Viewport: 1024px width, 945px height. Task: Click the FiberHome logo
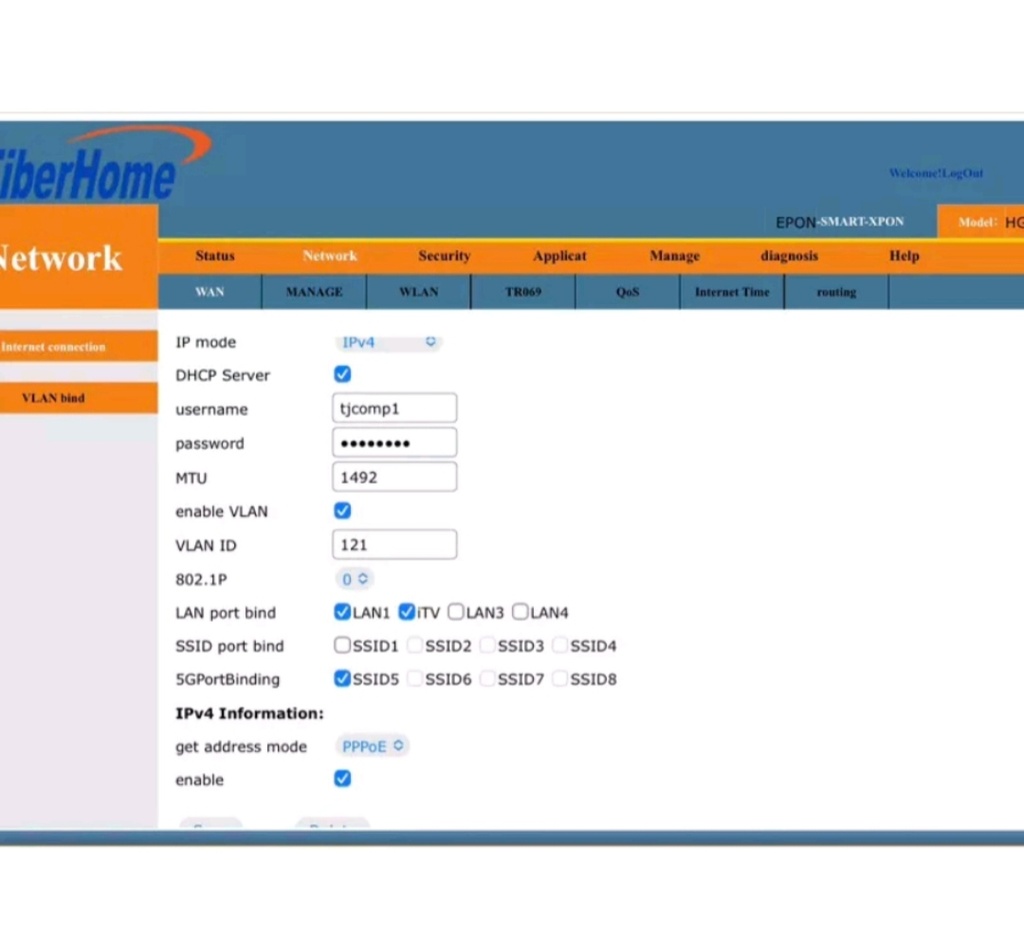(x=104, y=164)
